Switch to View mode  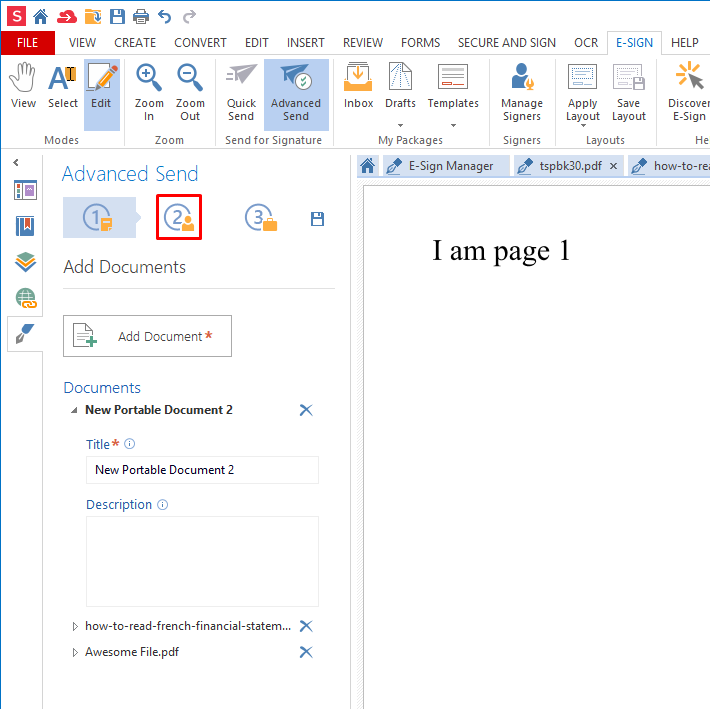[23, 86]
